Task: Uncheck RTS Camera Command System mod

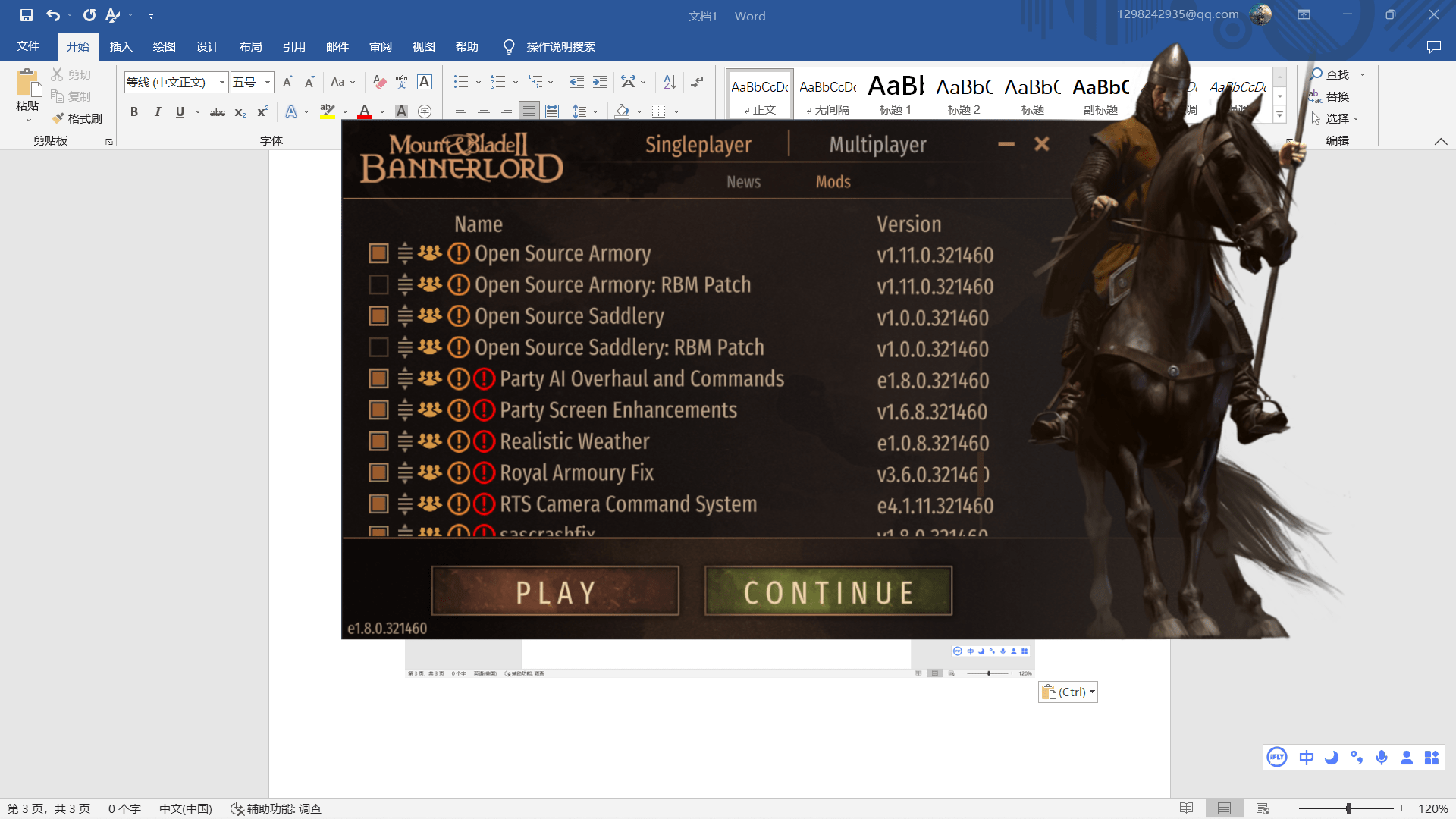Action: coord(378,504)
